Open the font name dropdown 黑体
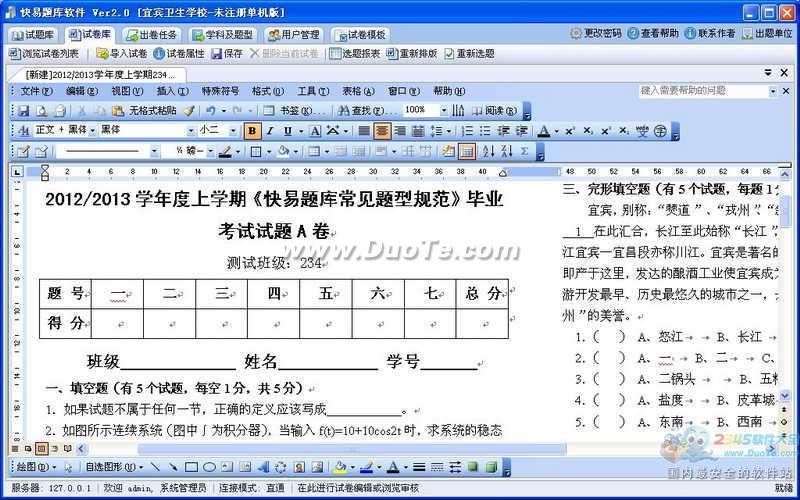The image size is (800, 500). point(191,131)
